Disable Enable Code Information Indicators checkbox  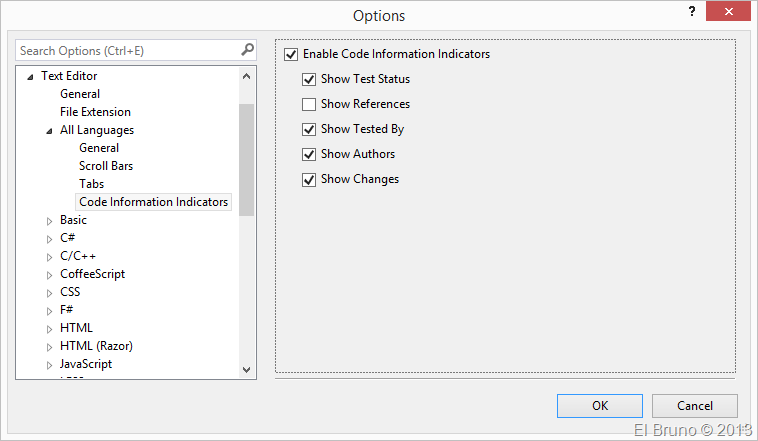tap(291, 54)
